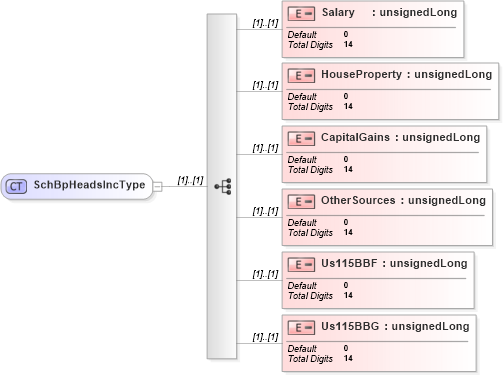Viewport: 503px width, 377px height.
Task: Click the E icon for OtherSources
Action: (x=301, y=202)
